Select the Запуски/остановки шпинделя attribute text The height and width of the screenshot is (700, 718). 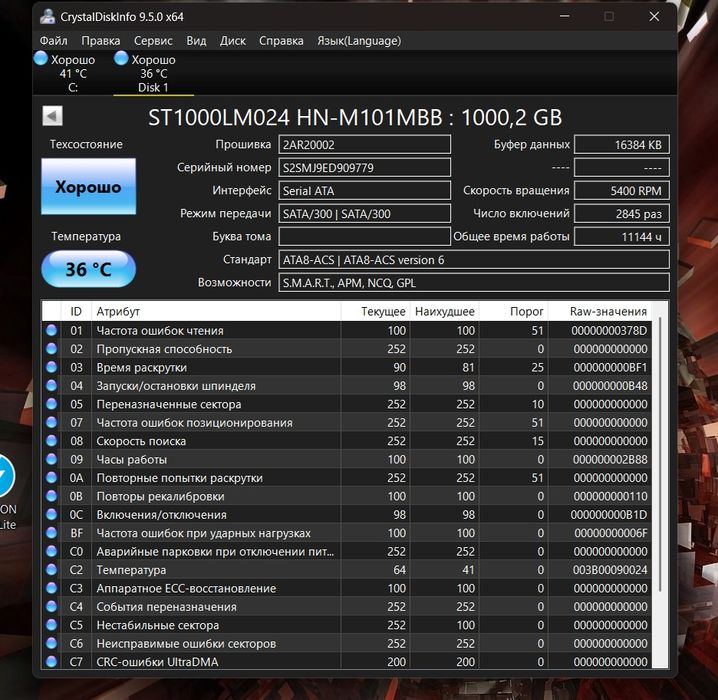(176, 385)
